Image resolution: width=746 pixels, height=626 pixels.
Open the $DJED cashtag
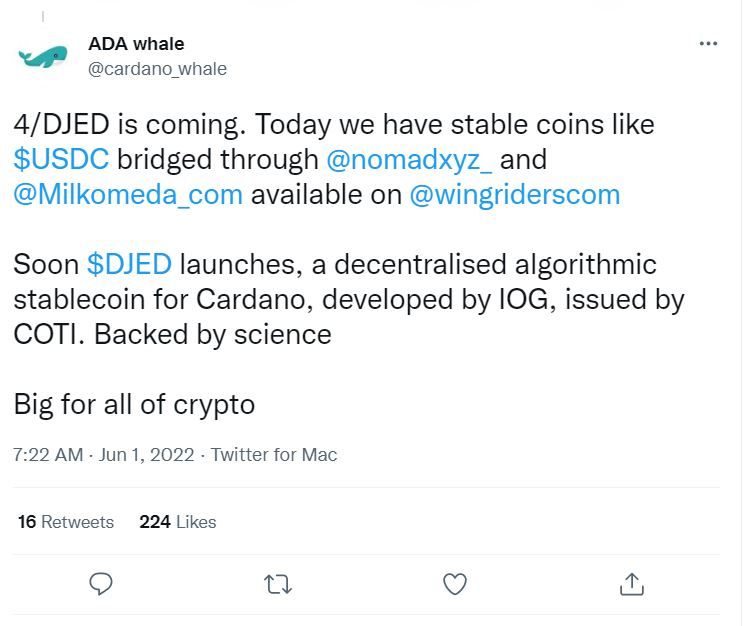[129, 264]
